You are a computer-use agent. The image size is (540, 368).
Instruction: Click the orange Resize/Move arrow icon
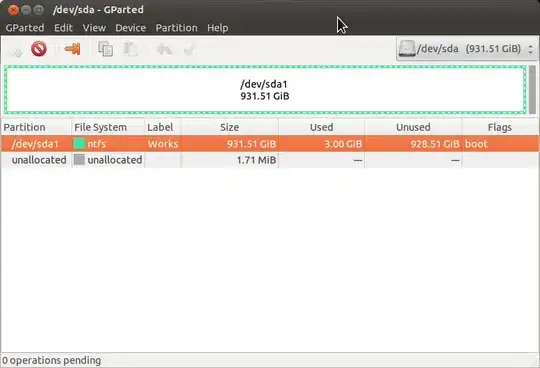click(x=72, y=49)
